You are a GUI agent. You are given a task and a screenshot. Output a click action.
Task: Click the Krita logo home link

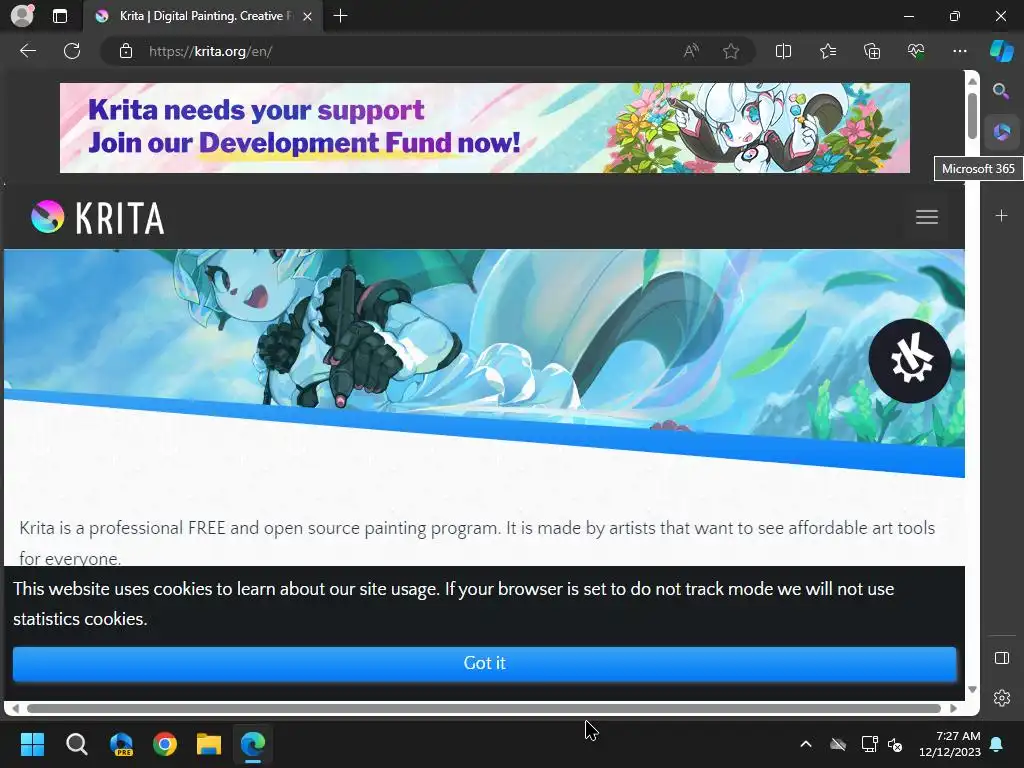tap(98, 217)
